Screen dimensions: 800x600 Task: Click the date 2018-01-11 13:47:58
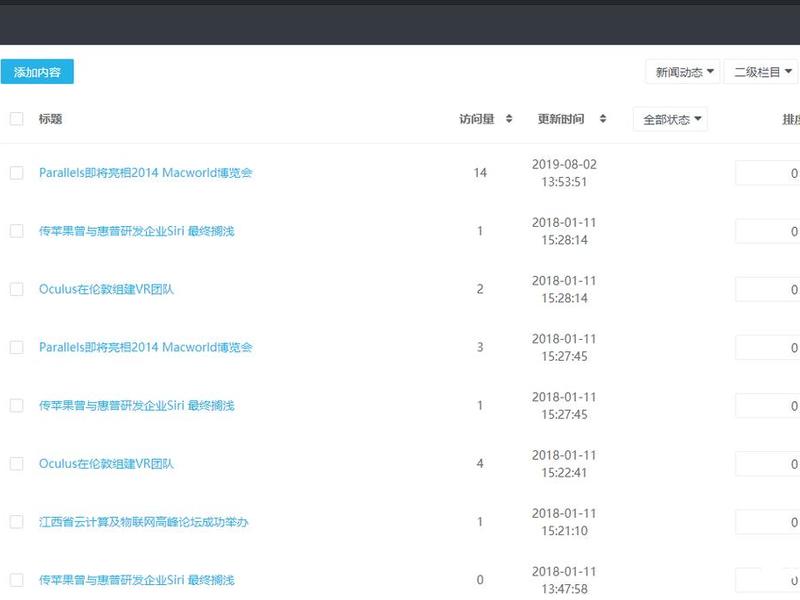pyautogui.click(x=564, y=580)
